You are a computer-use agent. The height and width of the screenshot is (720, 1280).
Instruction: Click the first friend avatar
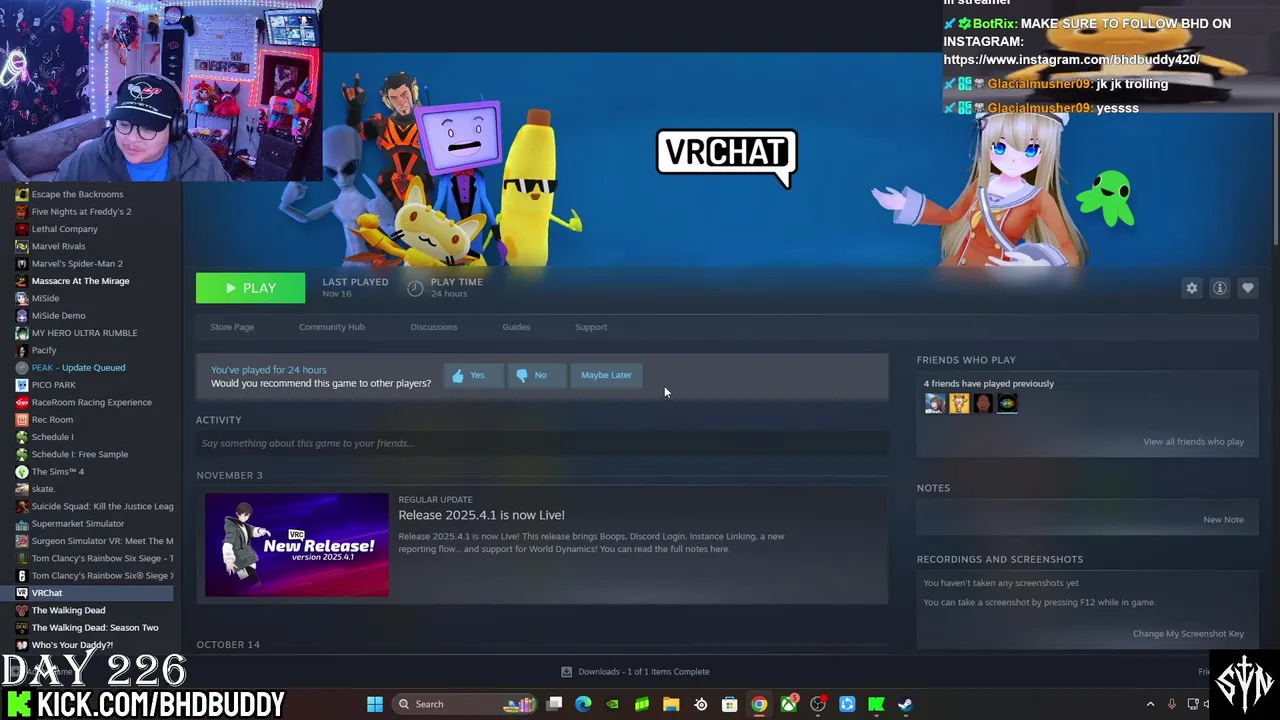click(935, 403)
